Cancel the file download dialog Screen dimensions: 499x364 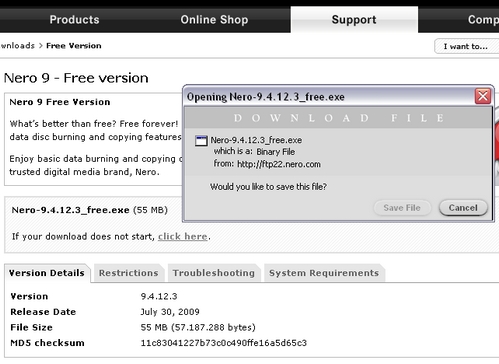coord(463,208)
